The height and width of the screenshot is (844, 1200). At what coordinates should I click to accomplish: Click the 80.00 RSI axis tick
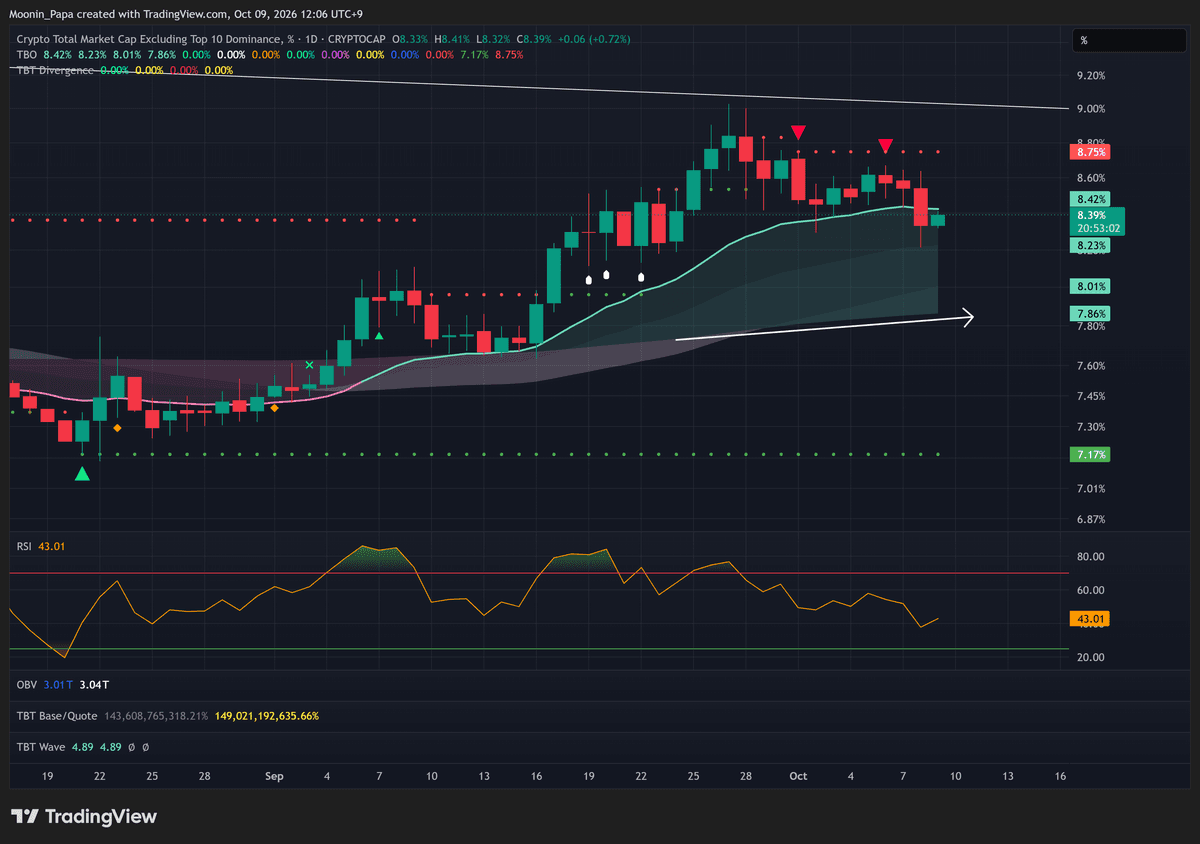click(x=1090, y=557)
